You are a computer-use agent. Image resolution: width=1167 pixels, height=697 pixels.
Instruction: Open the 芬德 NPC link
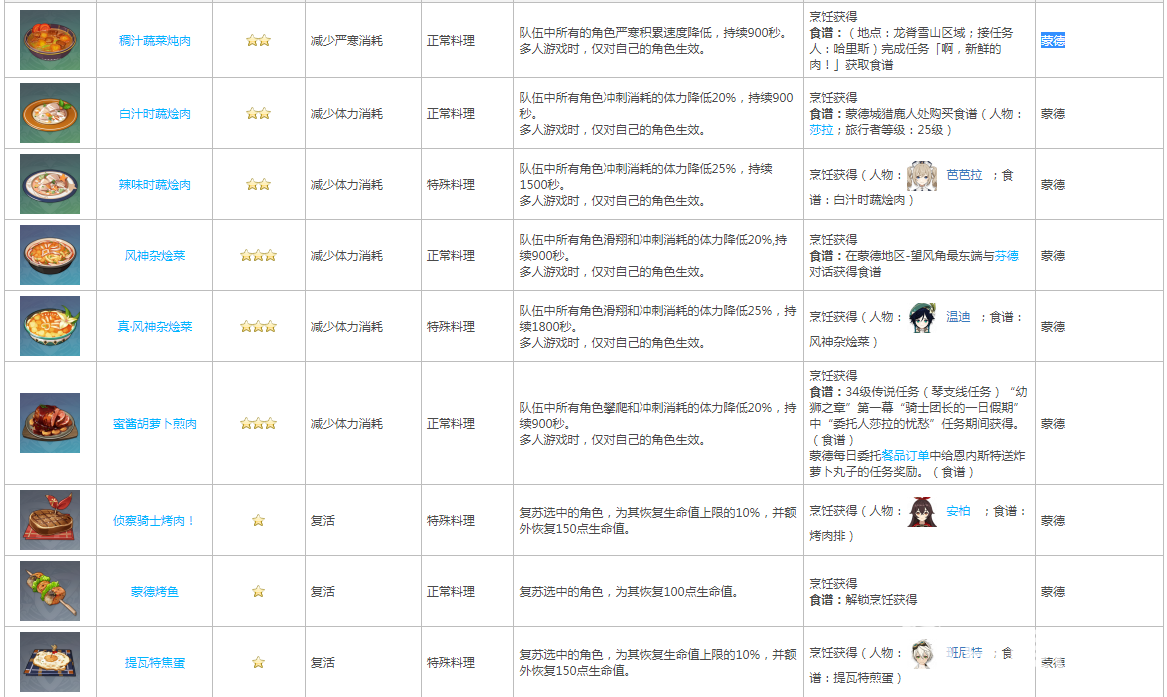click(1006, 256)
